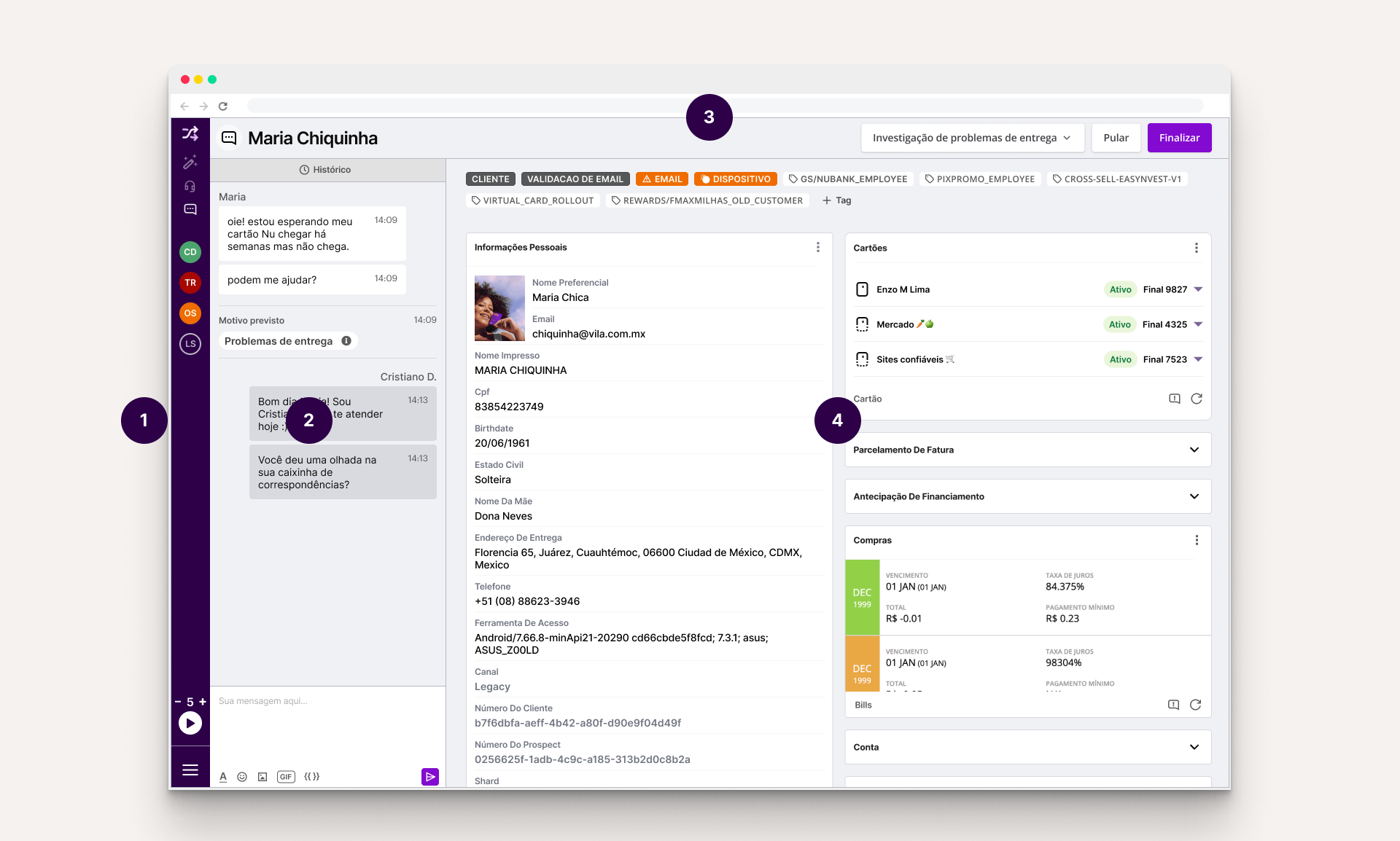1400x841 pixels.
Task: Click the Finalizar button
Action: point(1178,138)
